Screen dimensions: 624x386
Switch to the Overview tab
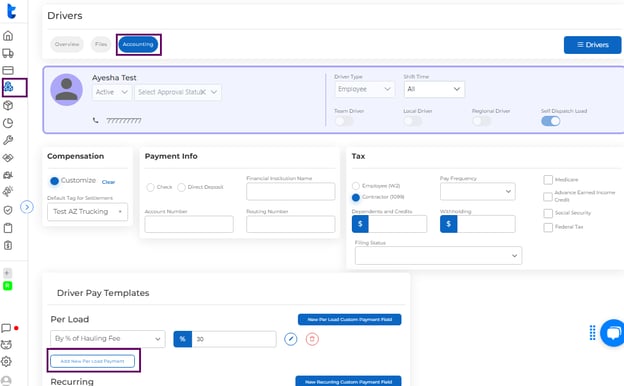(x=67, y=44)
